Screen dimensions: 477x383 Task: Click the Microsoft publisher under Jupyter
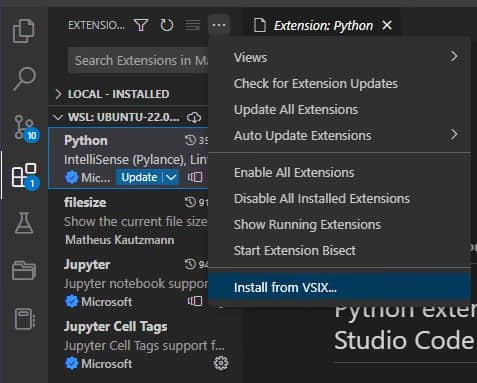(x=107, y=302)
